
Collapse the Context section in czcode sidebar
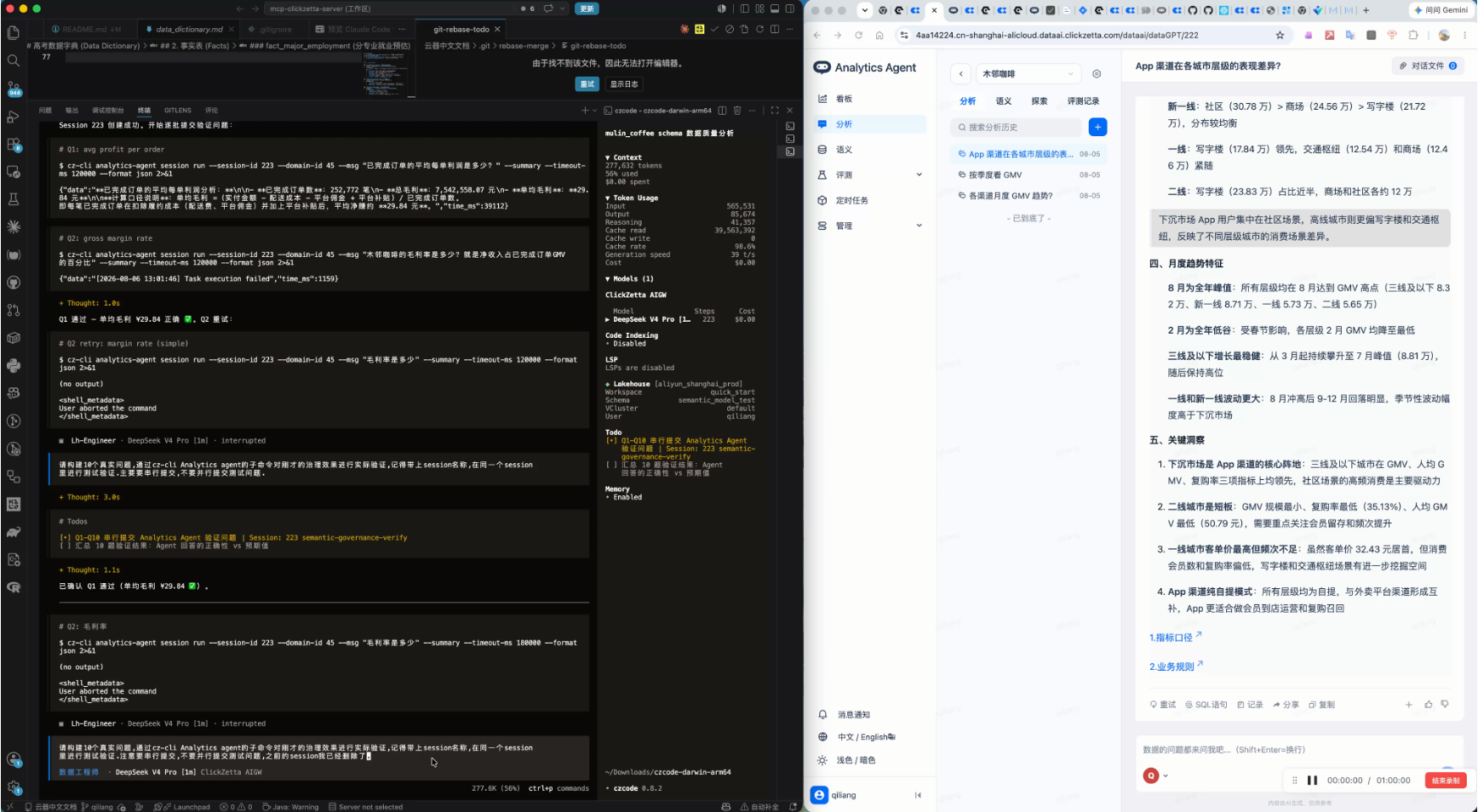pos(623,157)
